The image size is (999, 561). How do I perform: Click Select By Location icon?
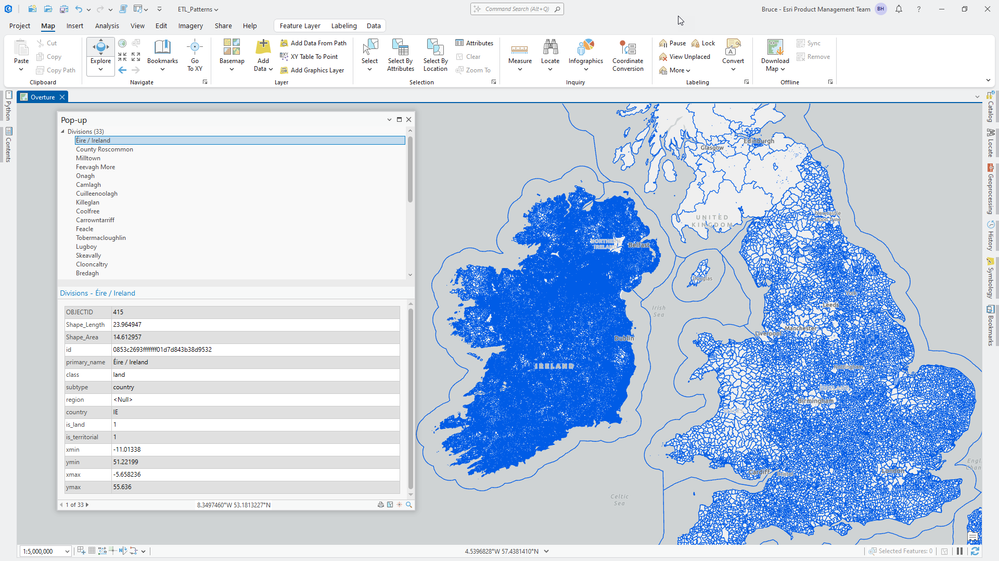435,53
